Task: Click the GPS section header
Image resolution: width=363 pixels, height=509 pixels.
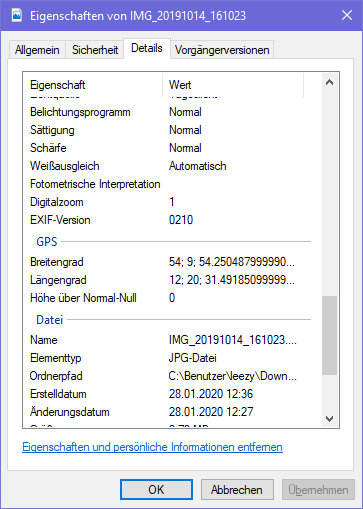Action: coord(47,242)
